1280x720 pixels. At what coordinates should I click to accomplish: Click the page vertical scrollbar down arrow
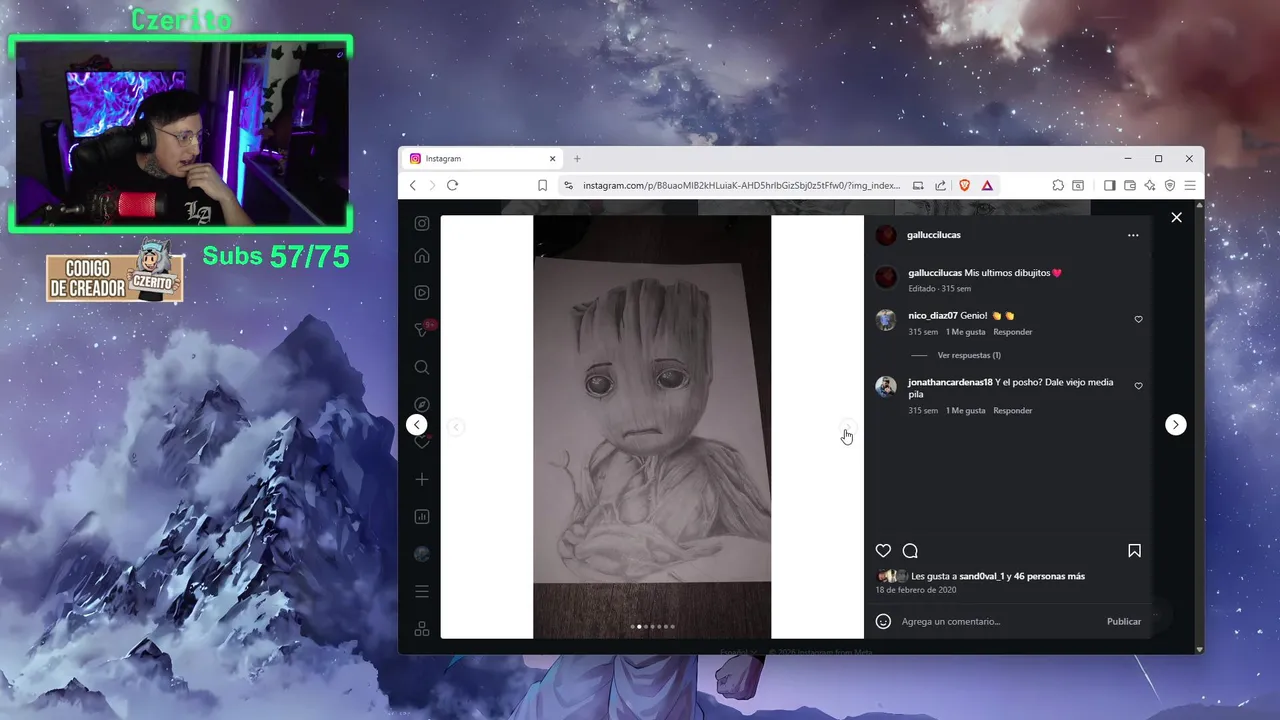click(1200, 648)
